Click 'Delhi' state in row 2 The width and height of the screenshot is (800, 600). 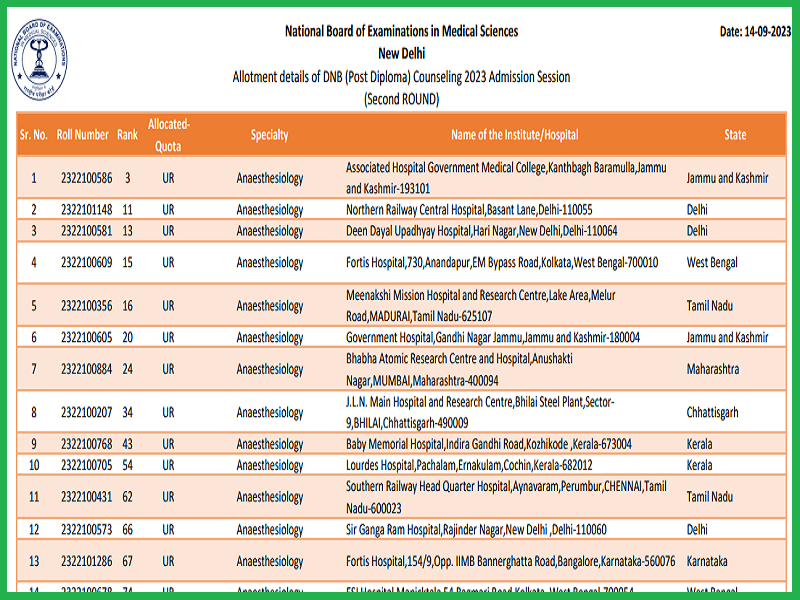coord(697,210)
